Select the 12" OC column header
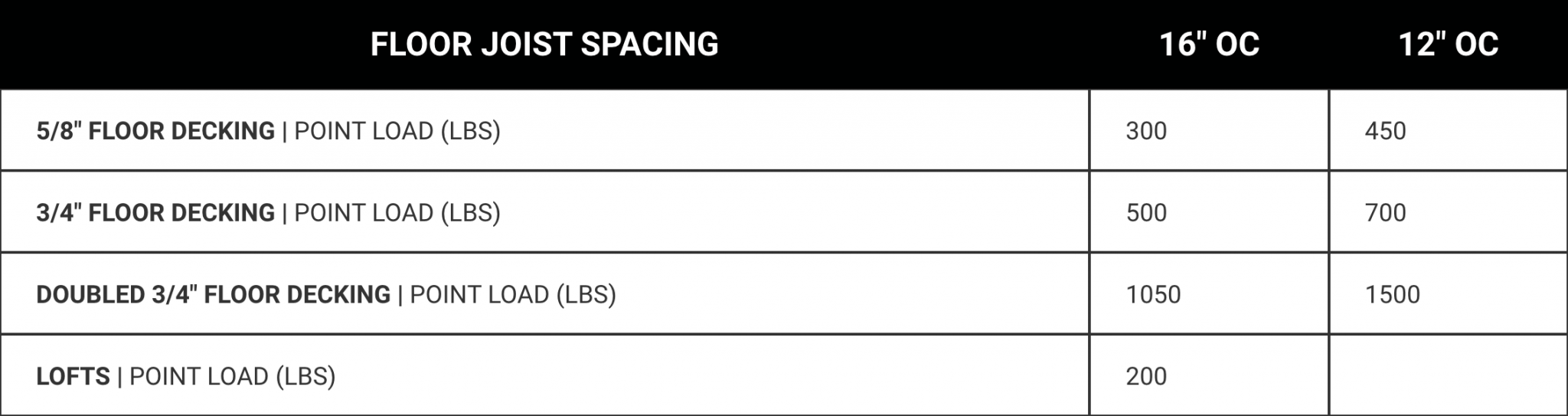This screenshot has height=416, width=1568. click(x=1448, y=44)
